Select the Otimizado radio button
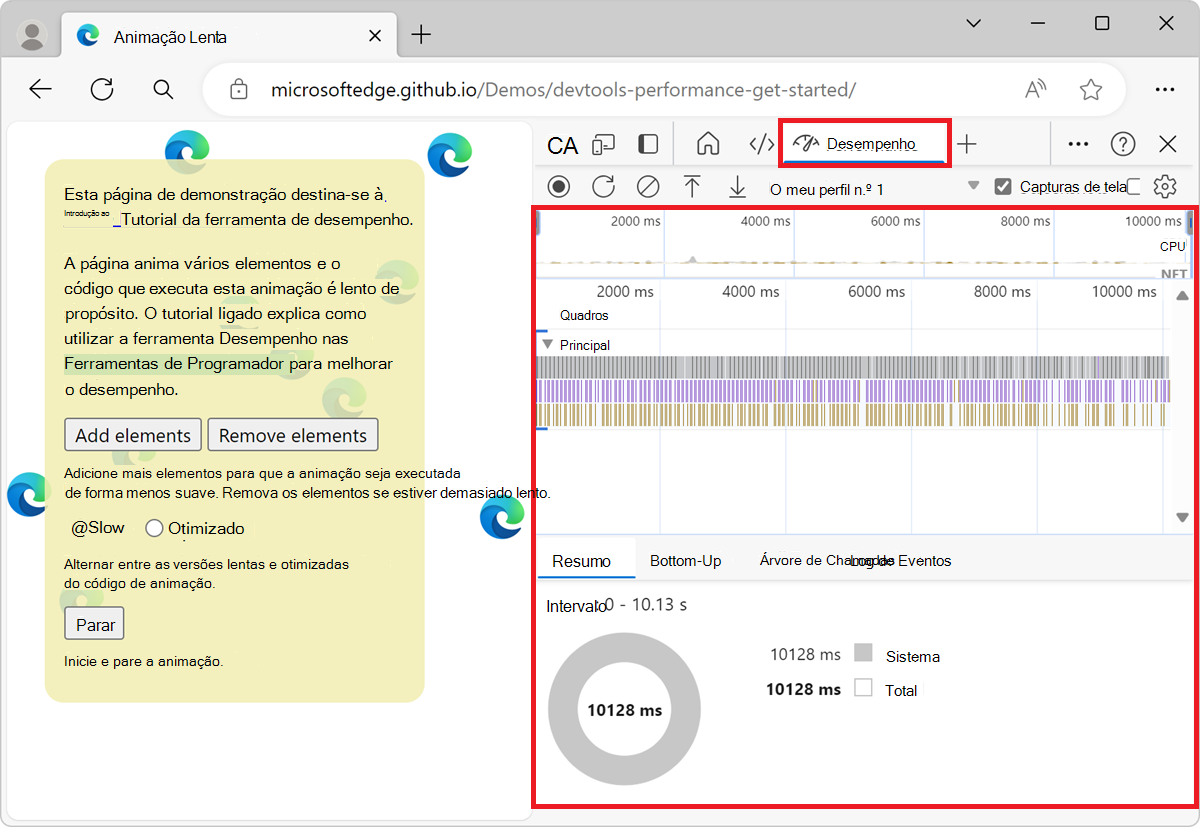1200x827 pixels. point(154,528)
